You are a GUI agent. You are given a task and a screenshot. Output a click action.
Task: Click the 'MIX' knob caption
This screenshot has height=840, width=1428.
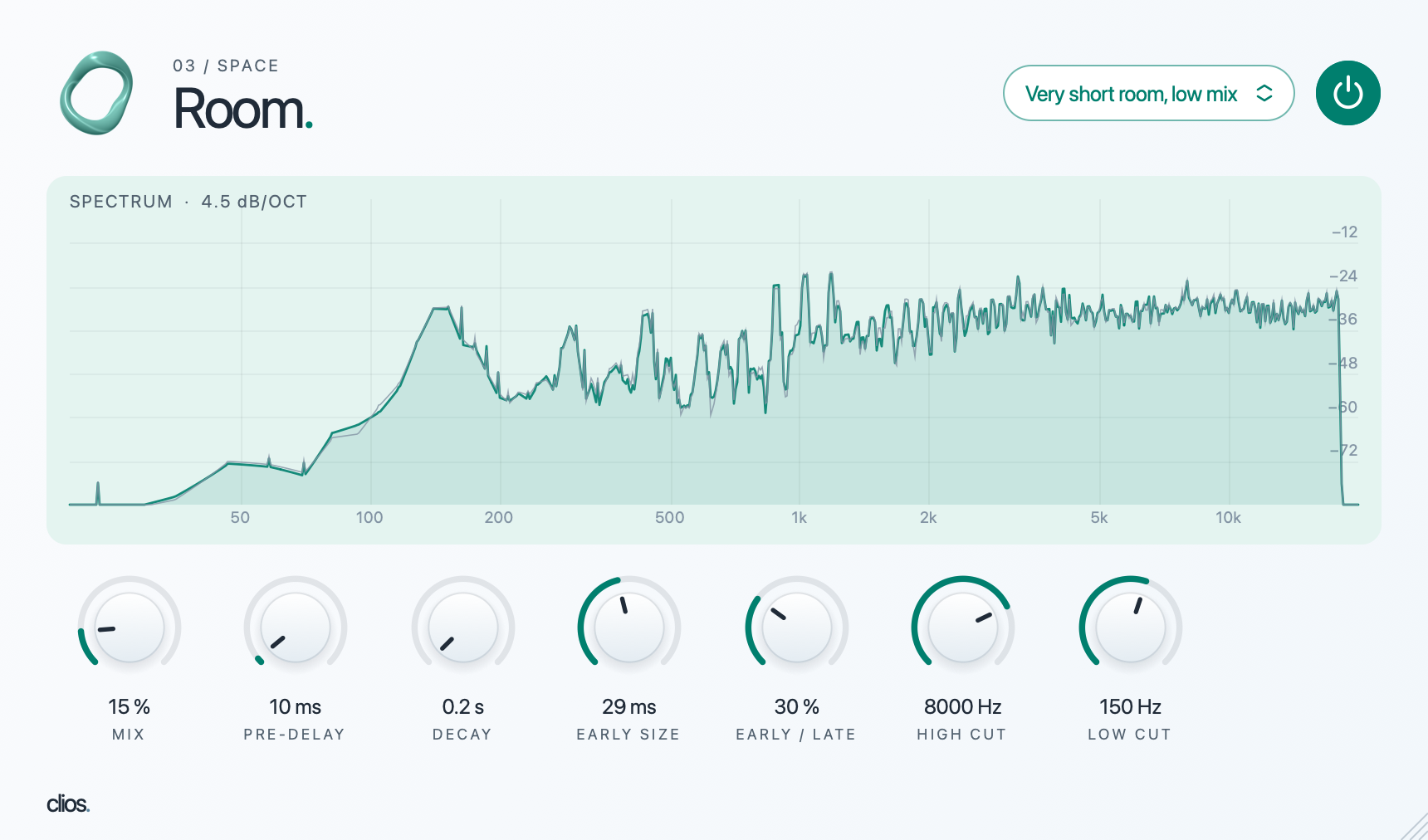129,735
